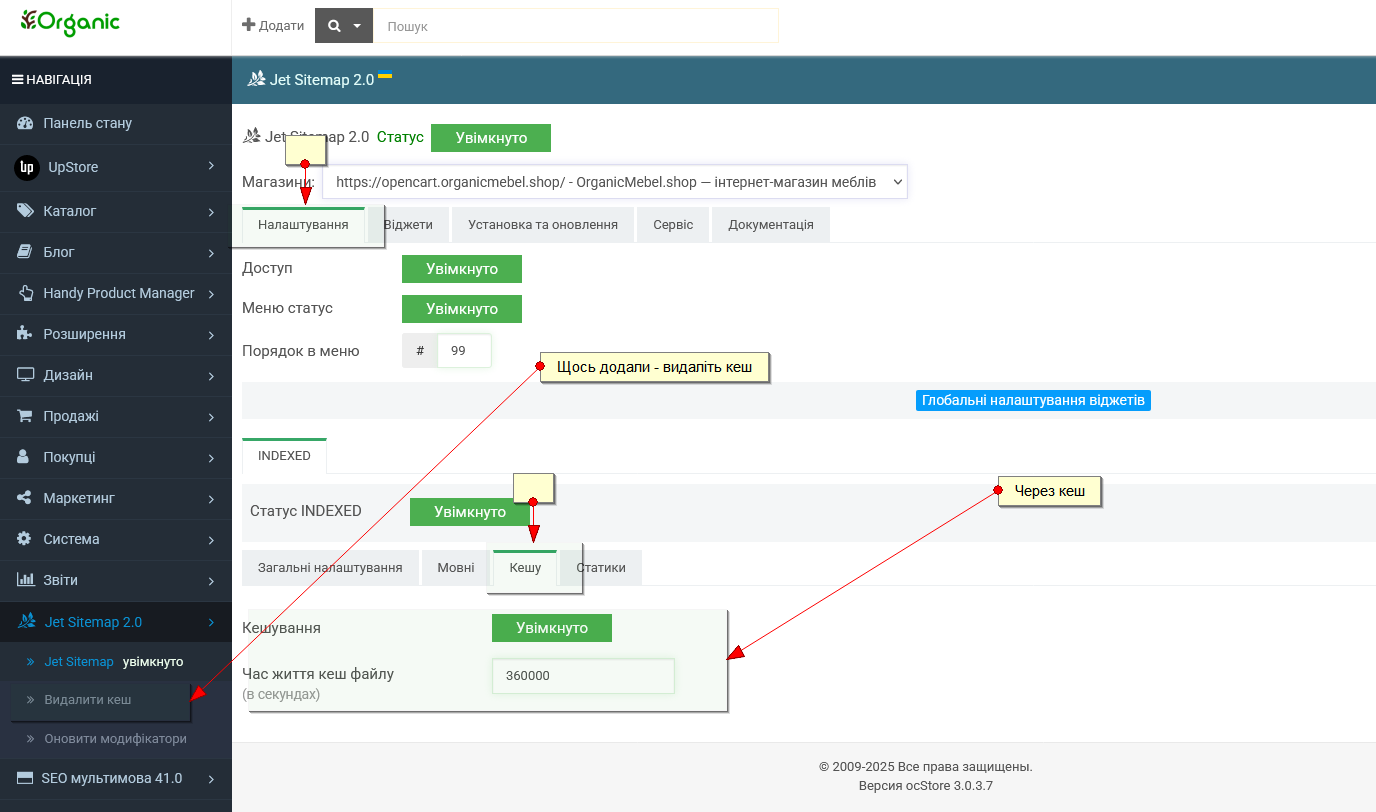Viewport: 1376px width, 812px height.
Task: Open the Загальні налаштування sub-tab
Action: pyautogui.click(x=330, y=568)
